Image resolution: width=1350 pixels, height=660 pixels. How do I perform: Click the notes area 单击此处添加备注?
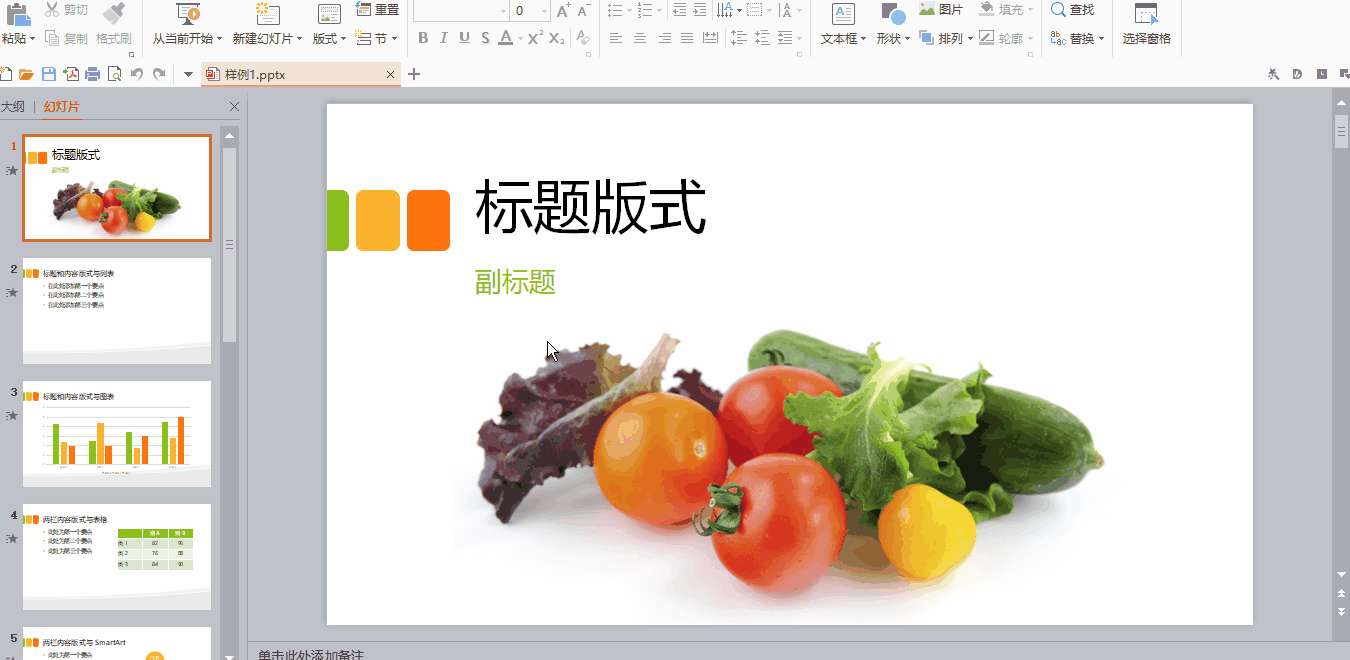click(x=310, y=655)
